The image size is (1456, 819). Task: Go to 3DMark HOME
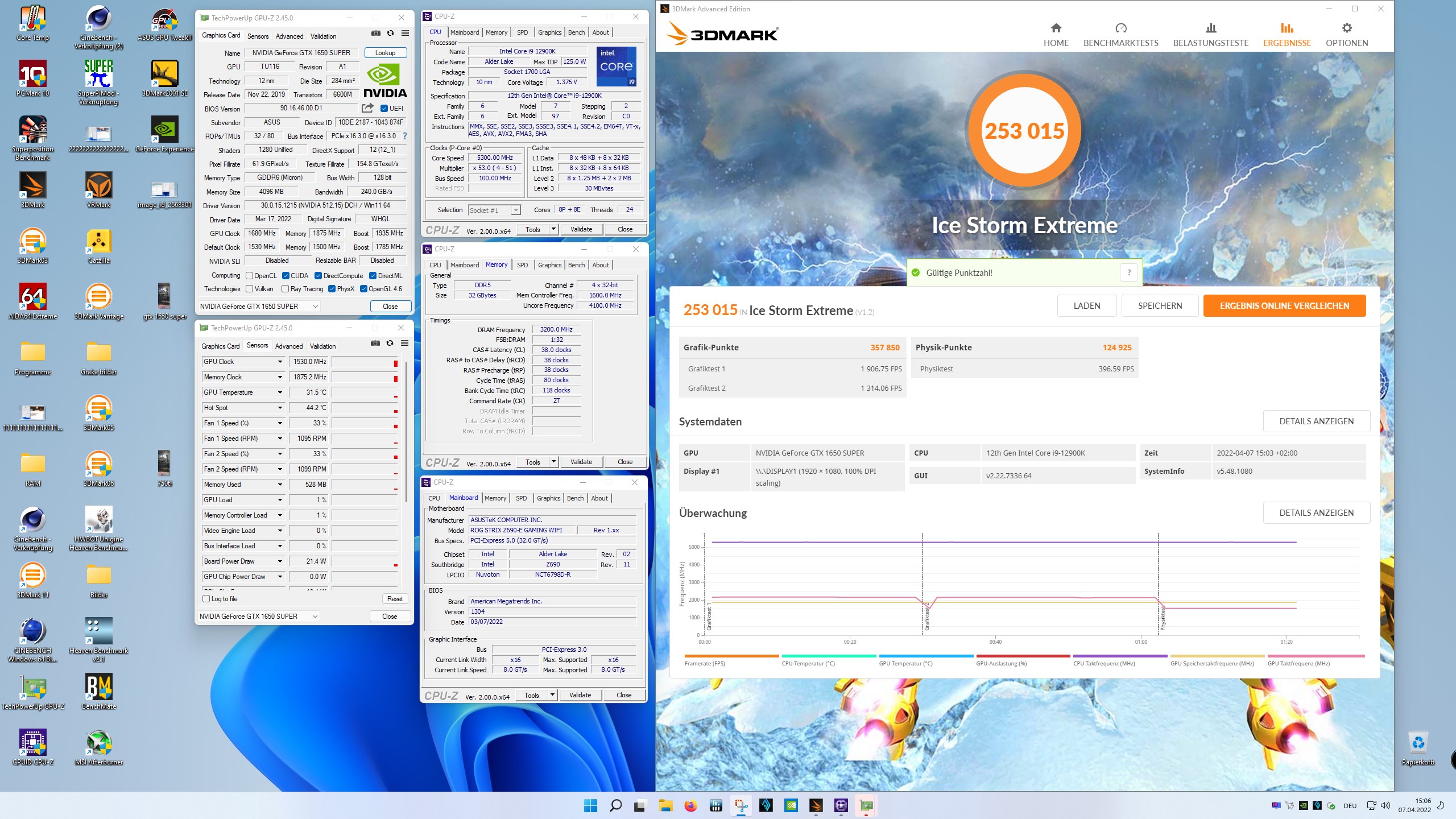pos(1056,35)
